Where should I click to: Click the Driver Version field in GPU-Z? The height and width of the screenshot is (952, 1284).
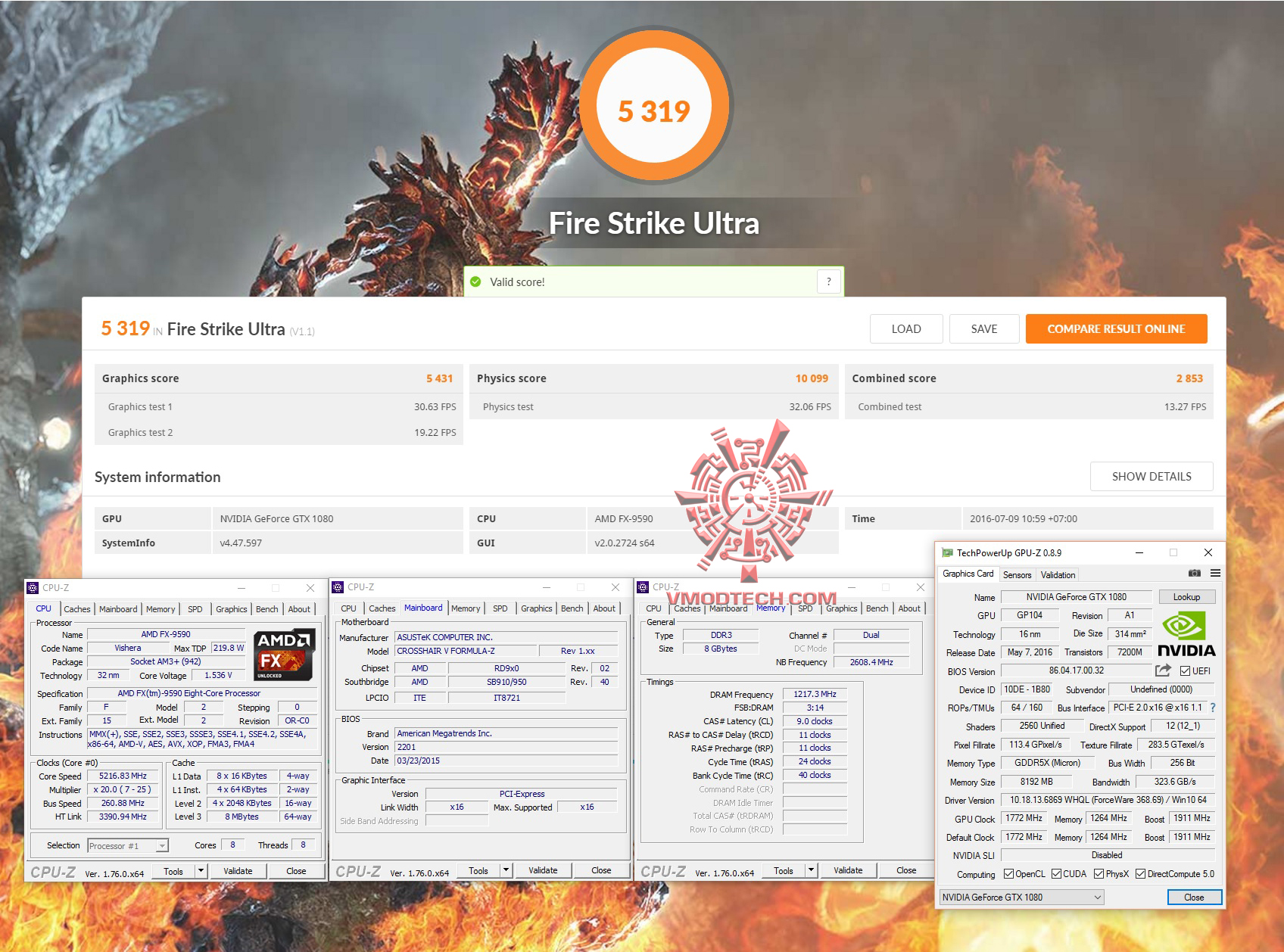(1108, 800)
